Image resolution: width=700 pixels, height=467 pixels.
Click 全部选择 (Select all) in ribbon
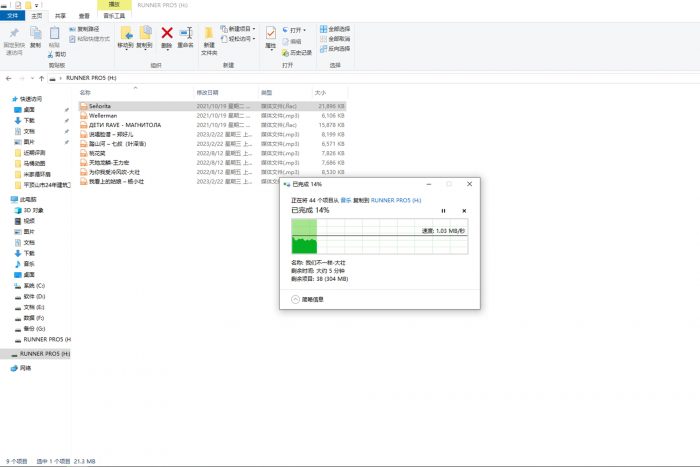pos(336,29)
